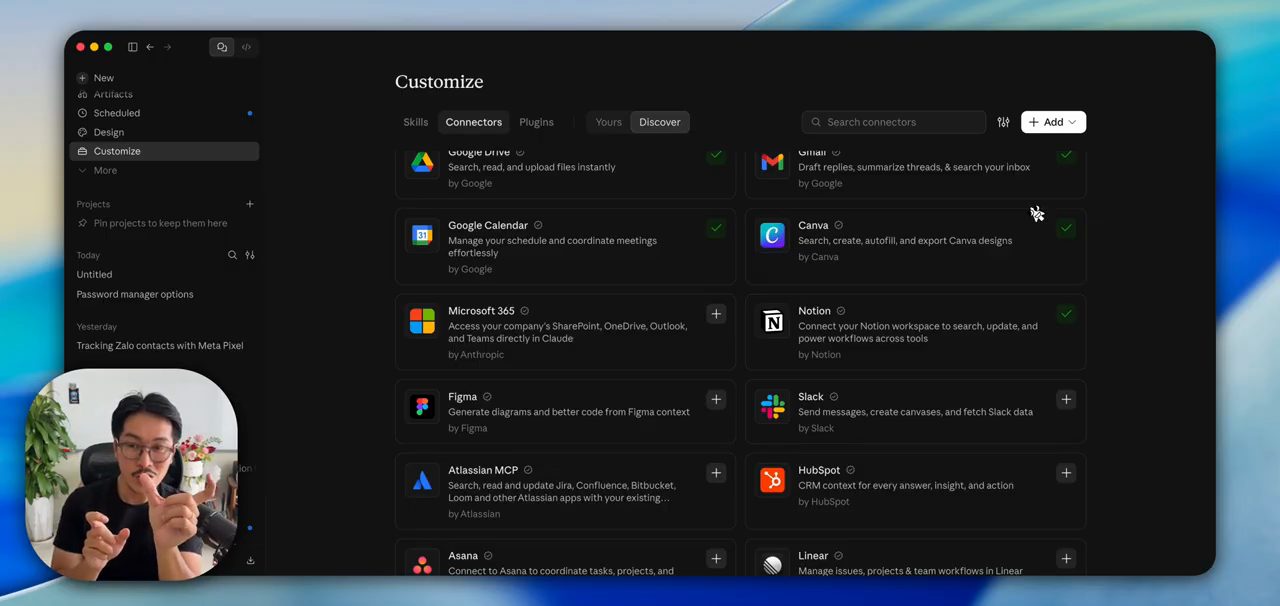Click the Slack connector logo

tap(772, 407)
